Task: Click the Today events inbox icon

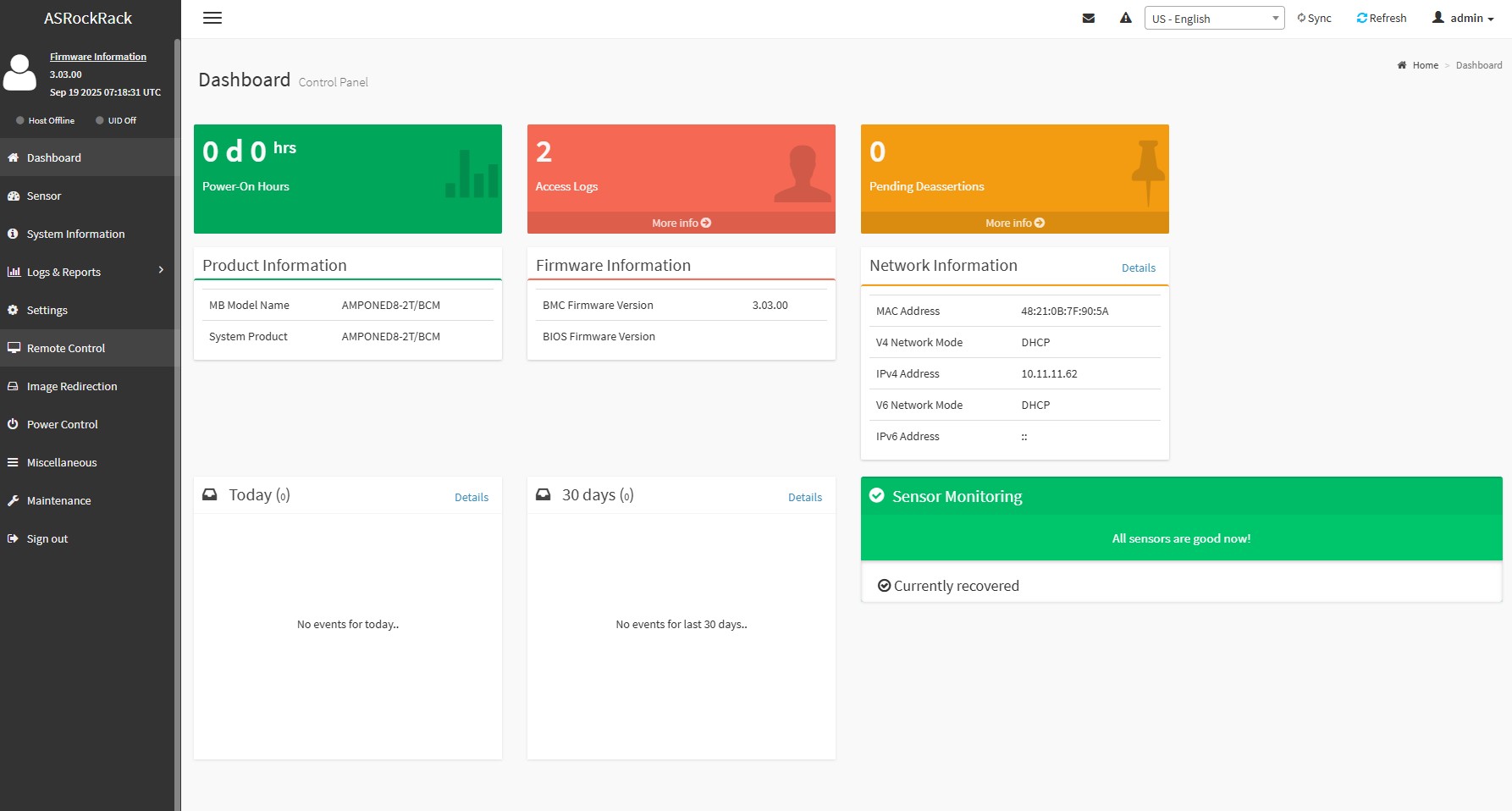Action: click(x=209, y=494)
